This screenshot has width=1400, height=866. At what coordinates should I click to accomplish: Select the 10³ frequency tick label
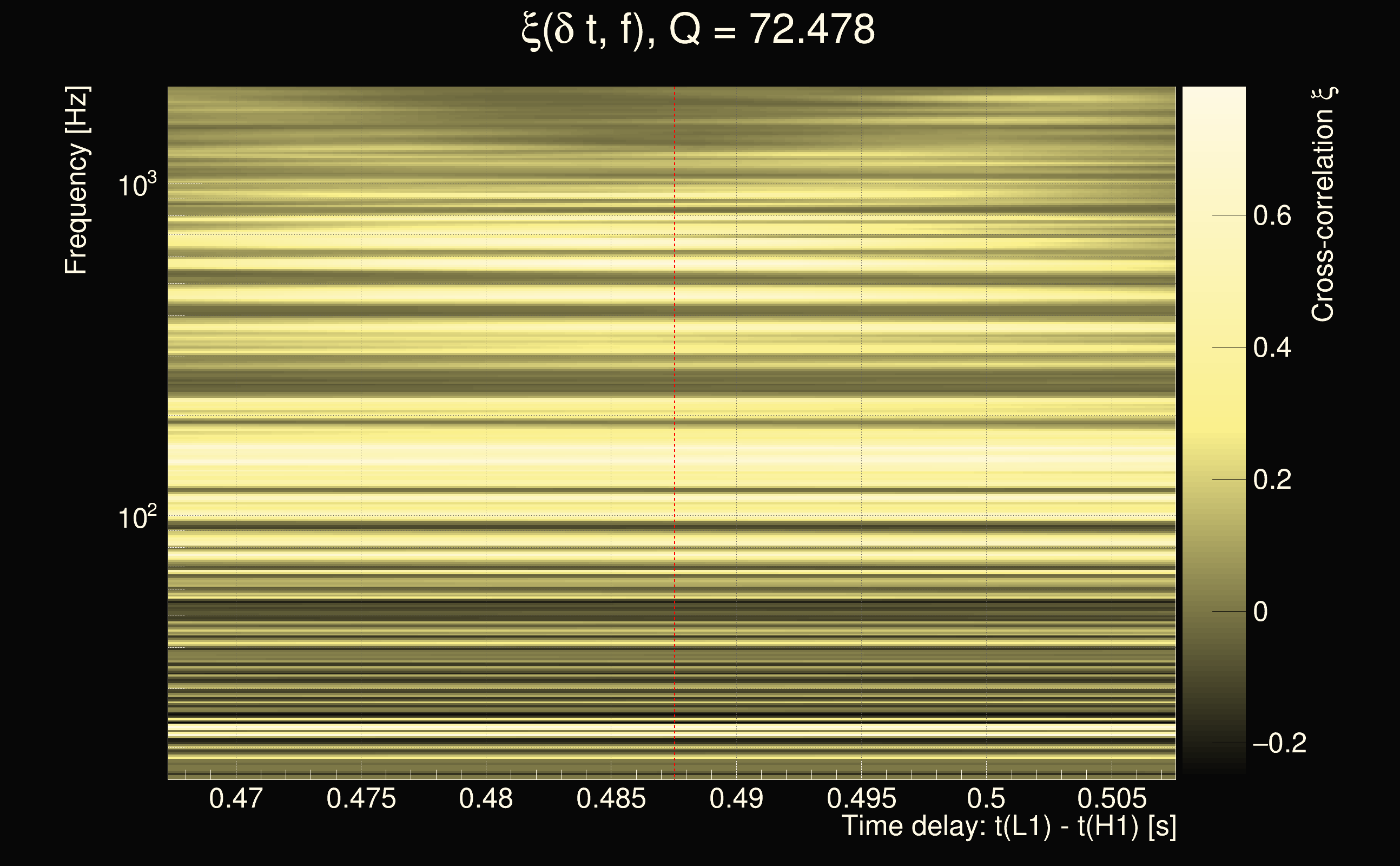coord(136,185)
